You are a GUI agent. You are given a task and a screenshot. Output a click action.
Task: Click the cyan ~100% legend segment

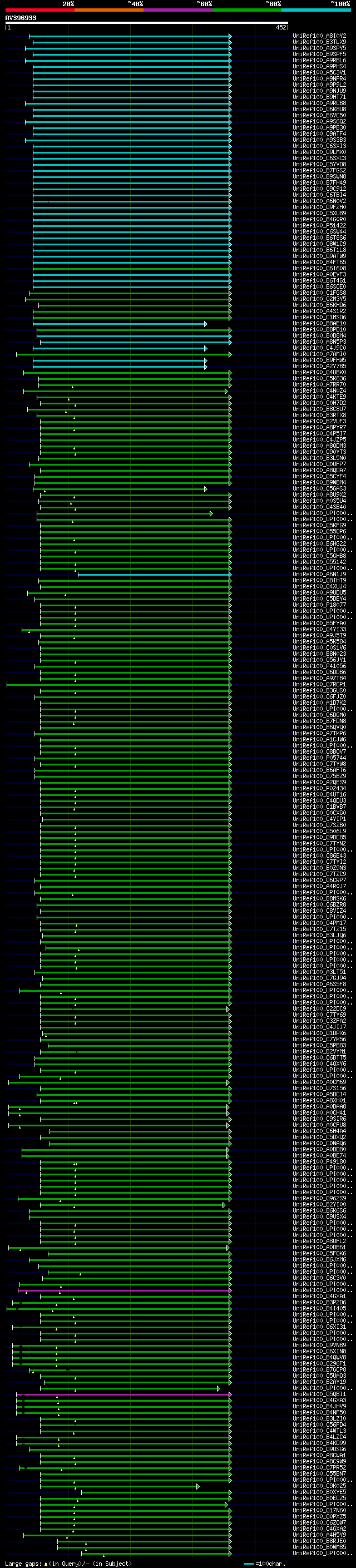pos(316,11)
